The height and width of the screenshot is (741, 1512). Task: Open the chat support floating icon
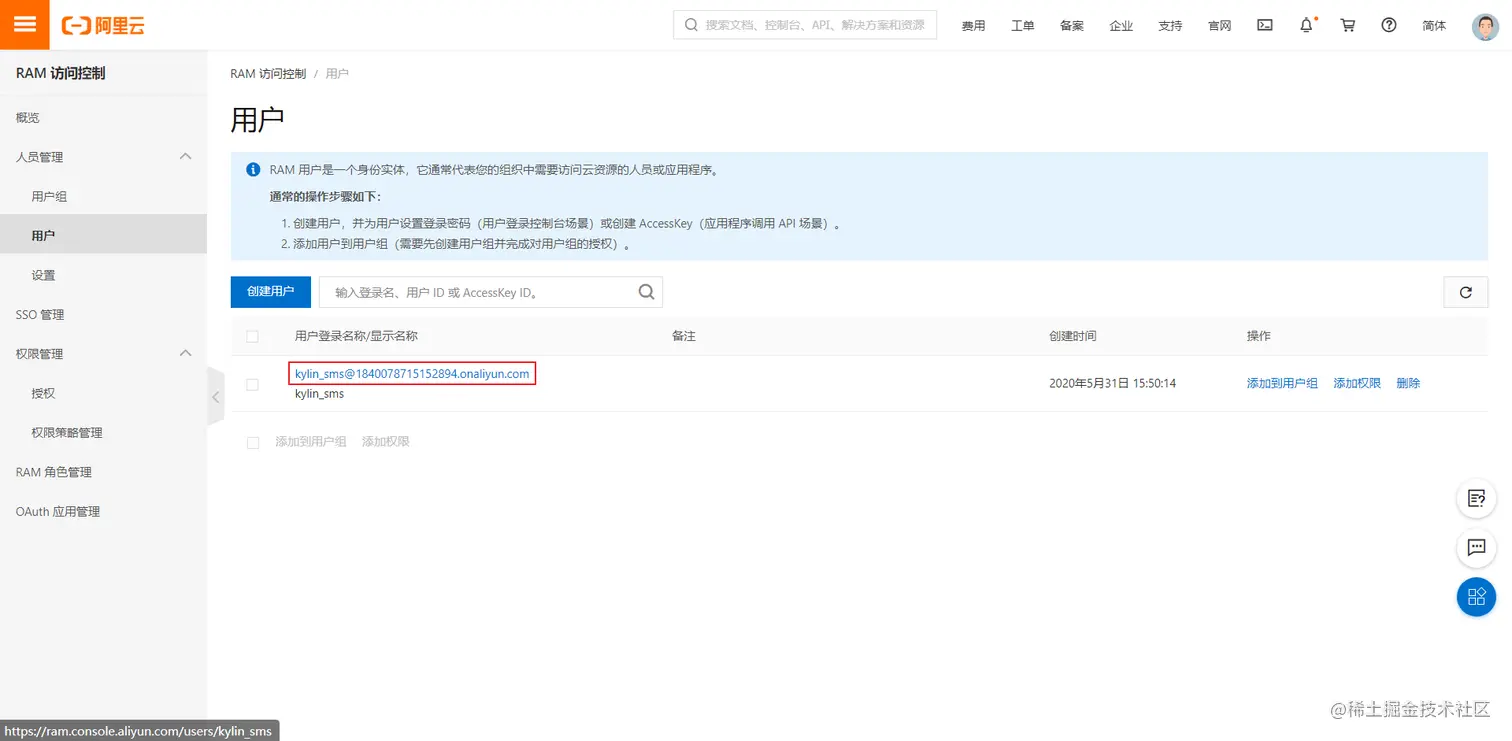pyautogui.click(x=1476, y=547)
